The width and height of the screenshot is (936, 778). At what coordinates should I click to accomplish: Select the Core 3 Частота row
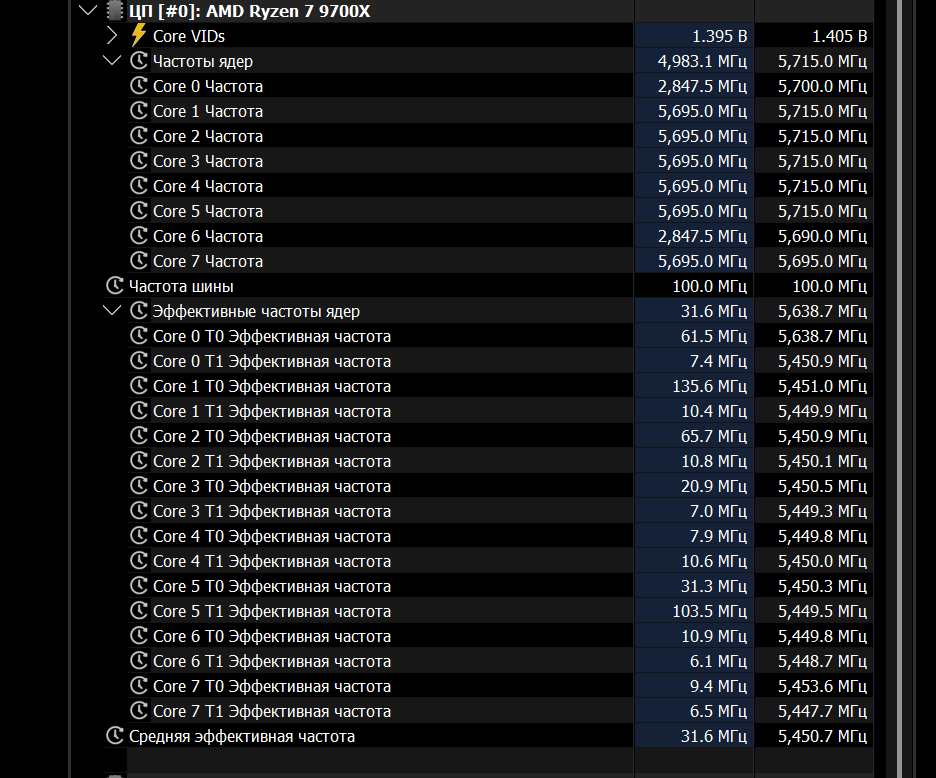click(500, 161)
